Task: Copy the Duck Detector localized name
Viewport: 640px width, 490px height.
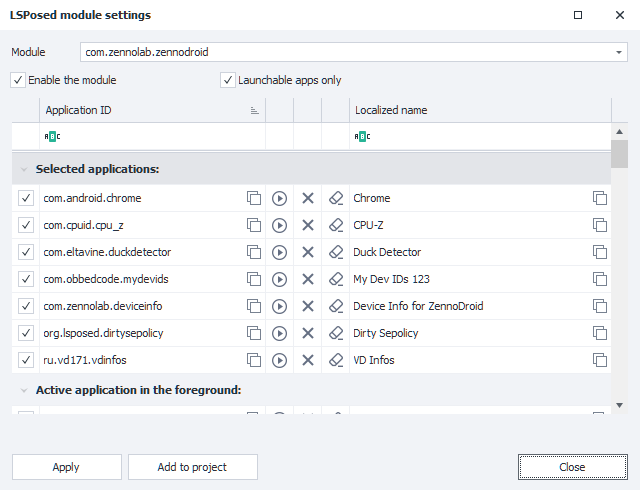Action: [x=600, y=252]
